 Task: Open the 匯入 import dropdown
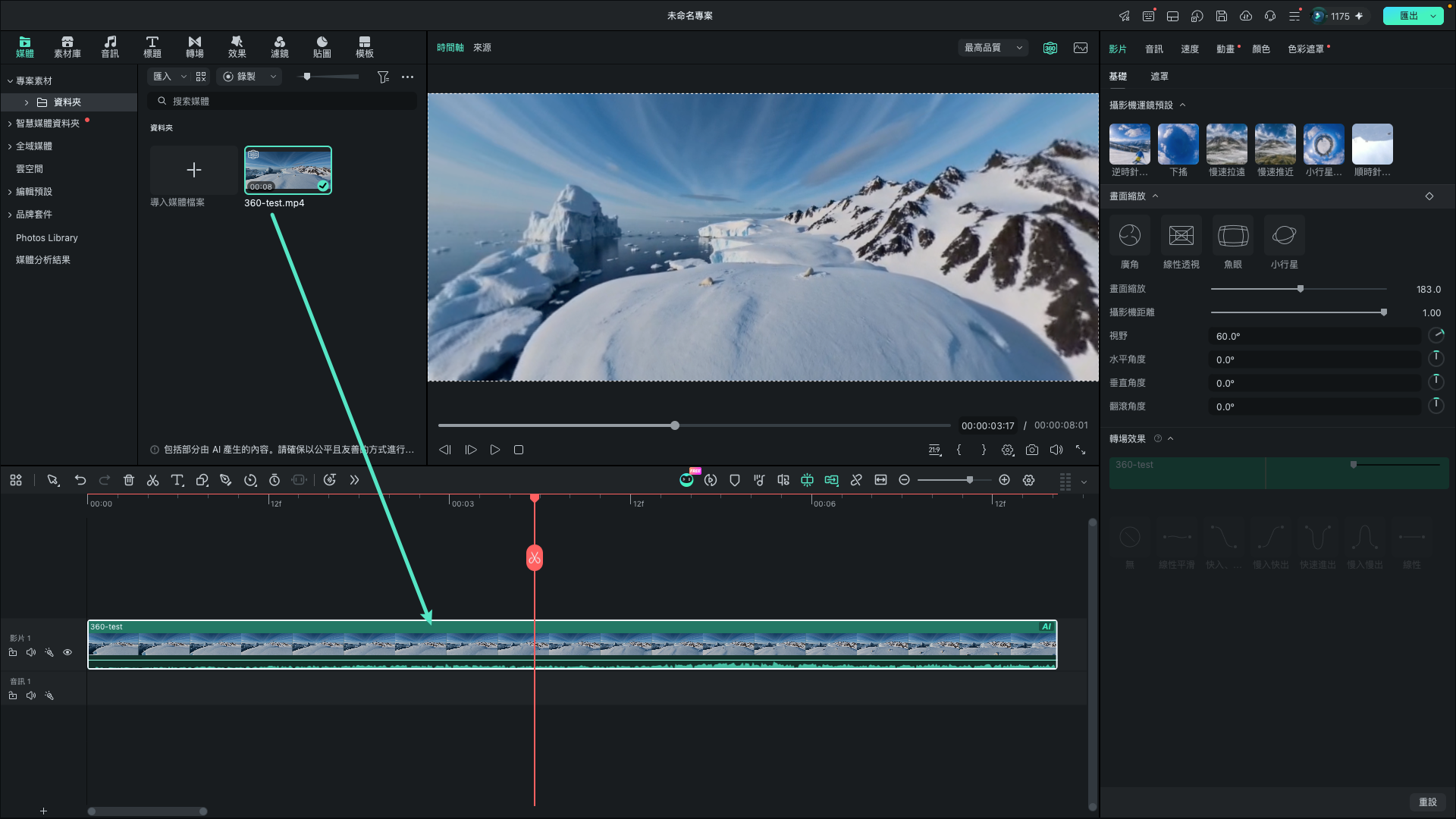pyautogui.click(x=170, y=77)
